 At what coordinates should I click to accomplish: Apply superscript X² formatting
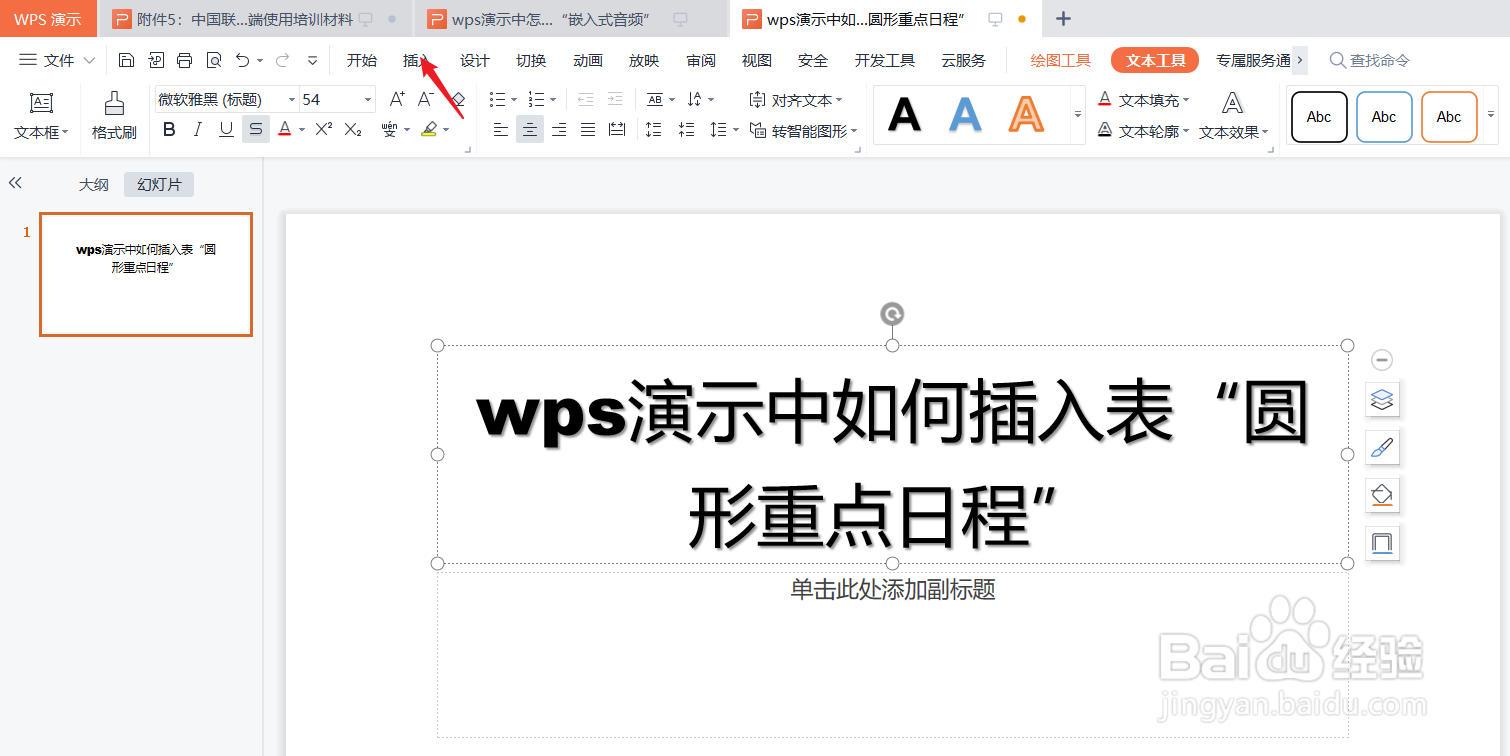(x=323, y=129)
